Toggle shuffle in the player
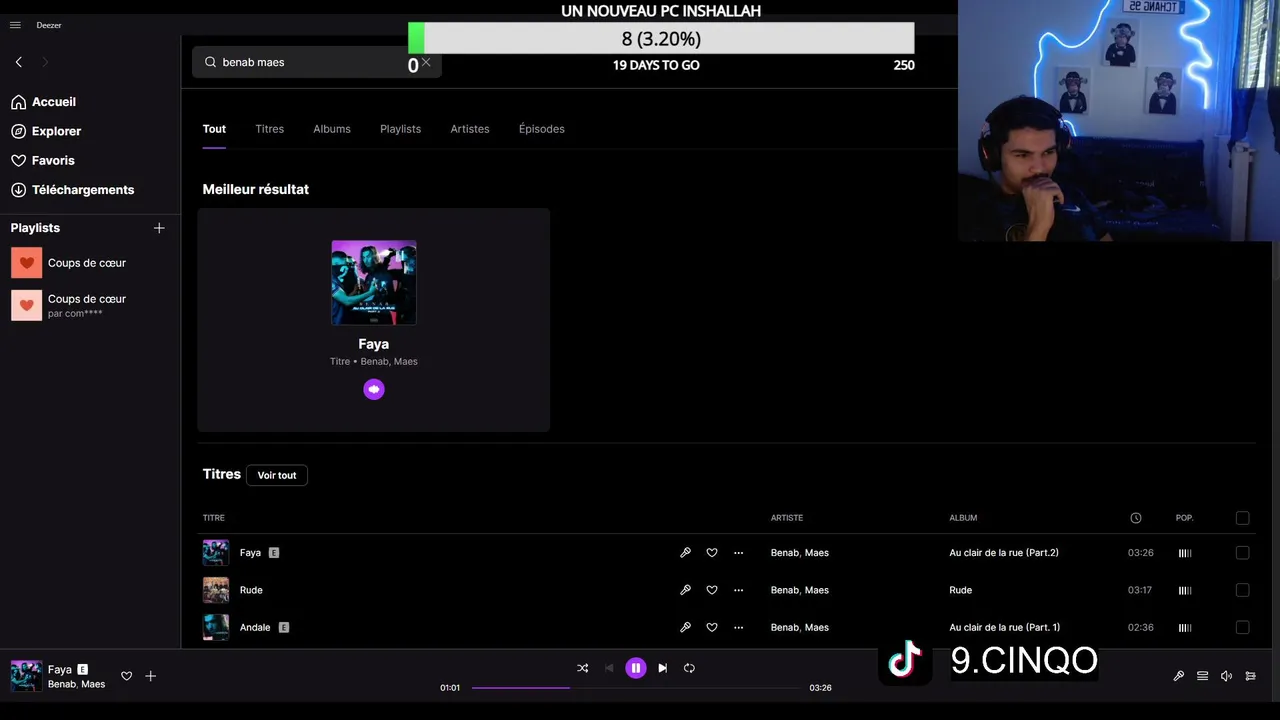Viewport: 1280px width, 720px height. pos(583,668)
